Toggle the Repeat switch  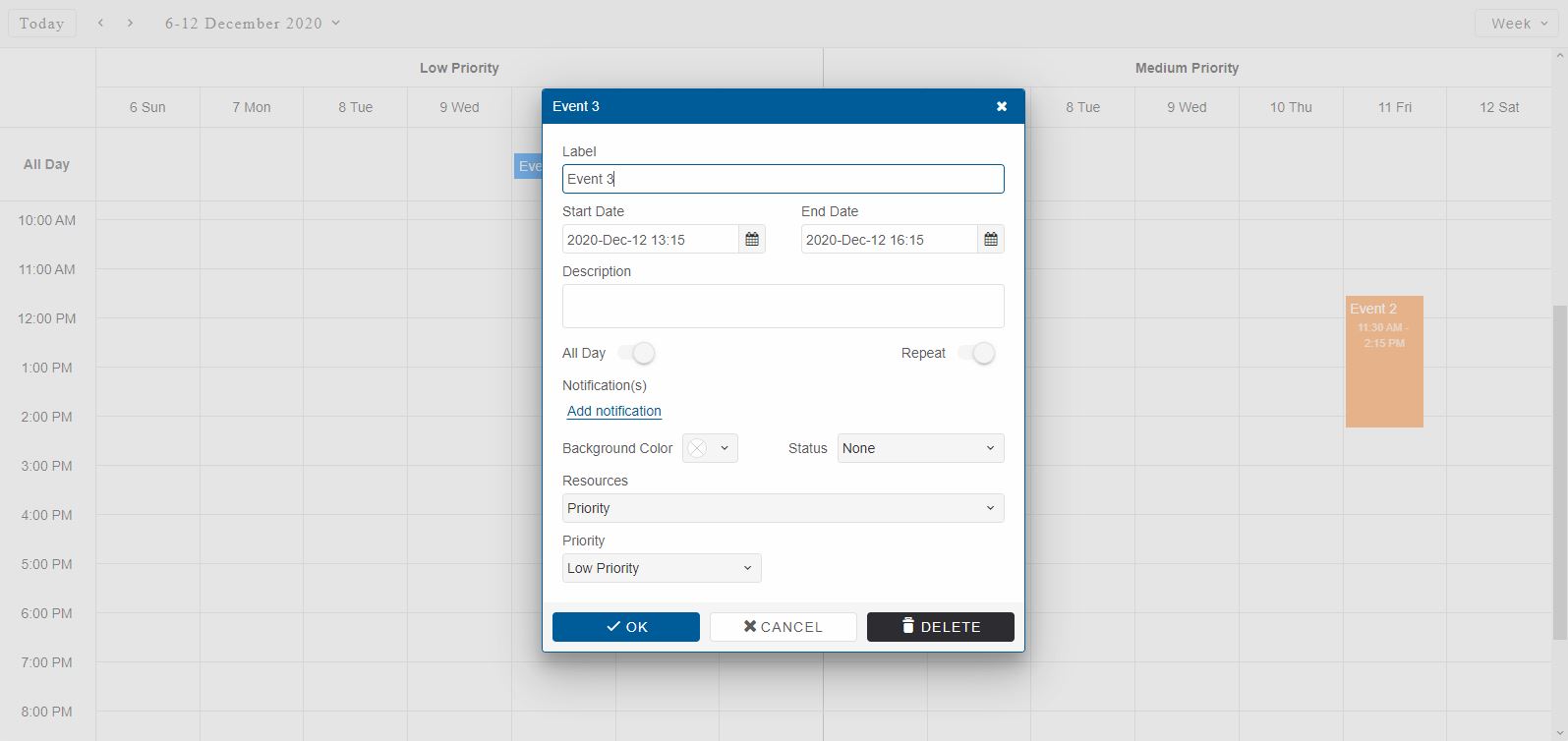(x=976, y=353)
